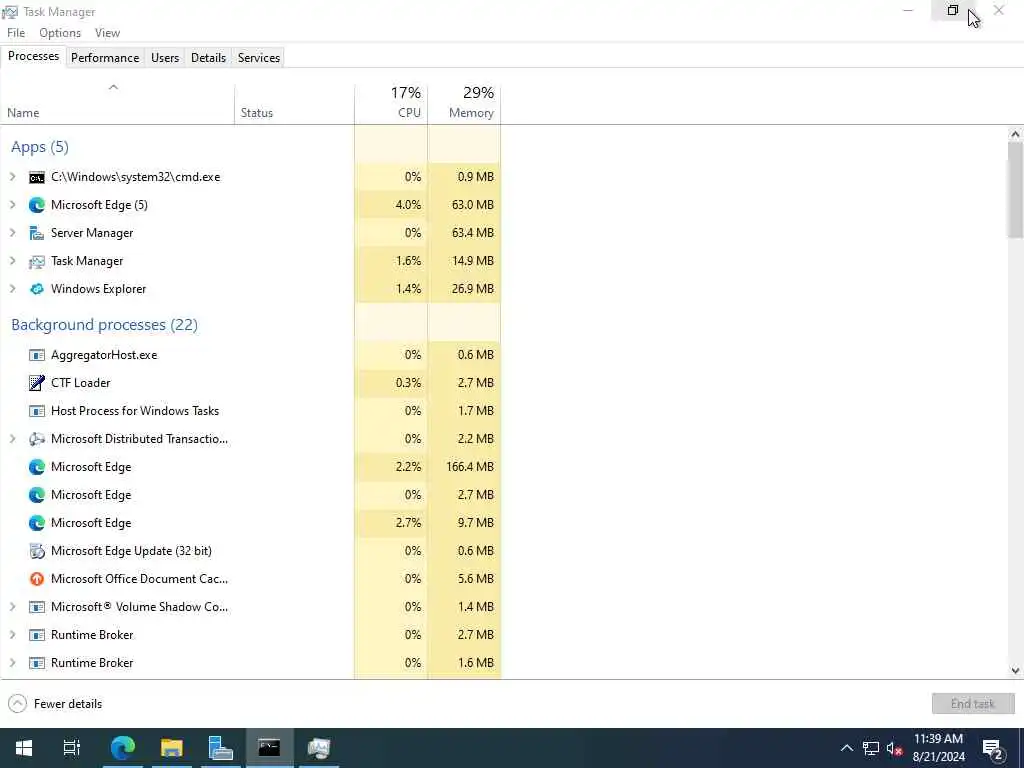Sort by the Name column header
The width and height of the screenshot is (1024, 768).
point(118,104)
